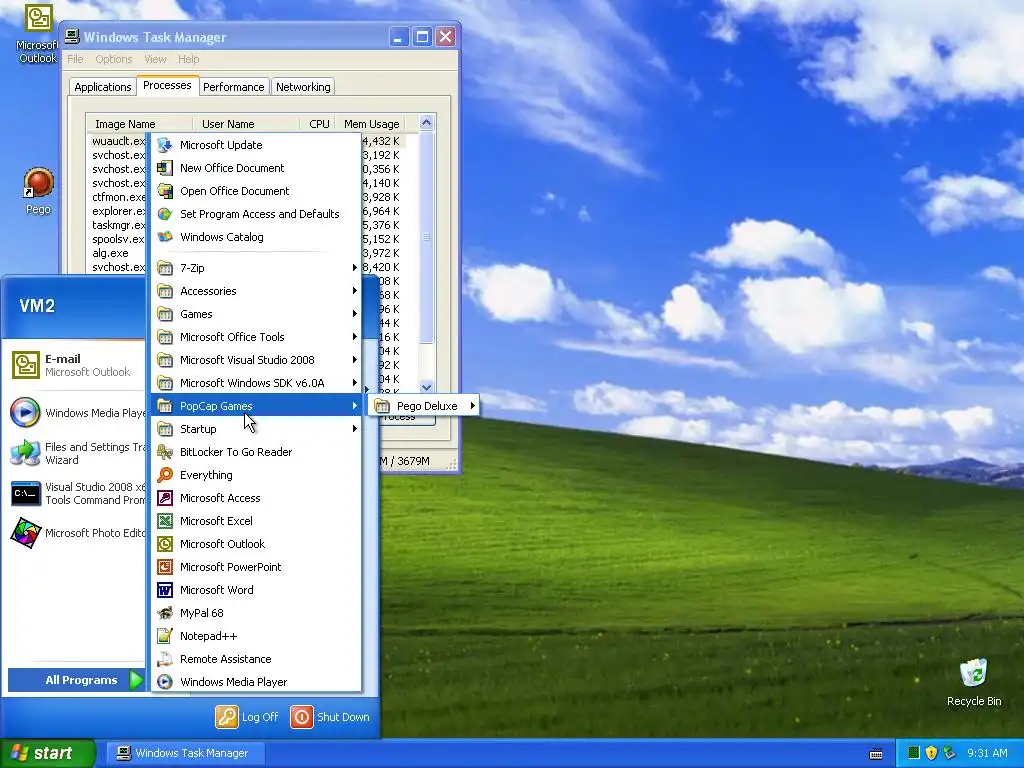
Task: Open Windows Media Player in All Programs list
Action: point(256,682)
